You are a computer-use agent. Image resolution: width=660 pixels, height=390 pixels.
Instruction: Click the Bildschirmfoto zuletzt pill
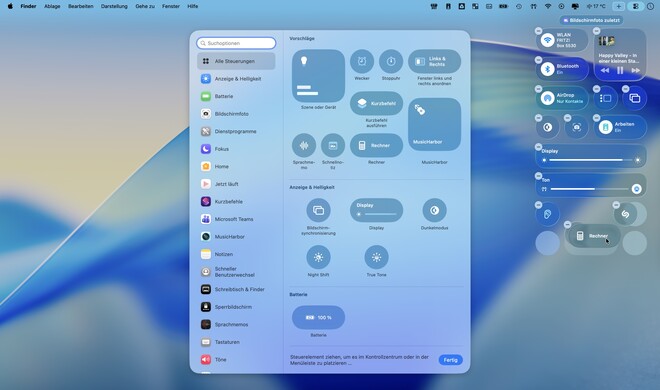point(591,20)
